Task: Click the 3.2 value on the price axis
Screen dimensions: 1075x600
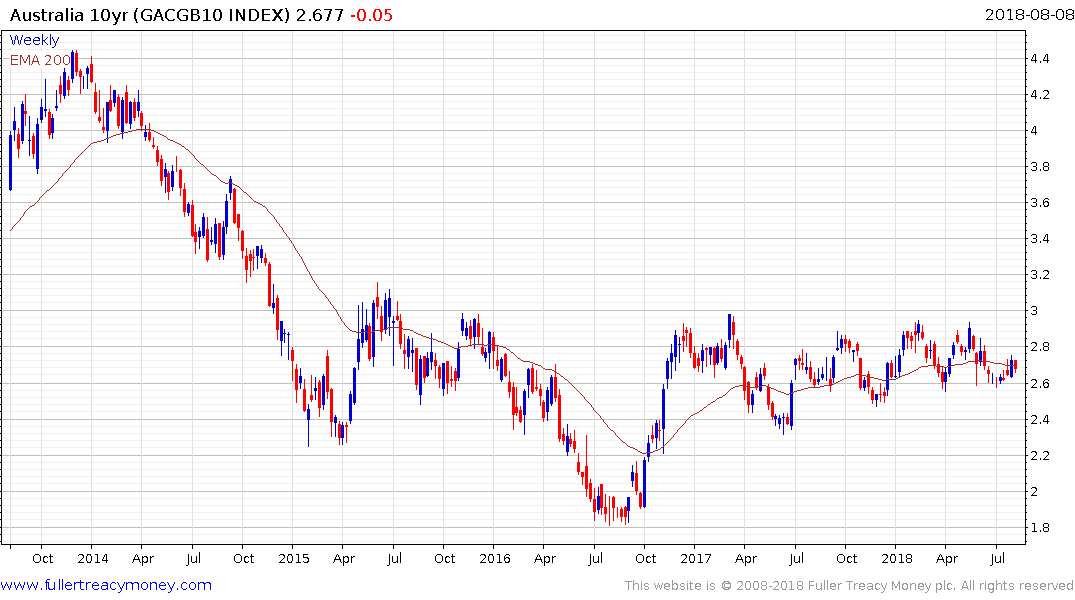Action: 1039,275
